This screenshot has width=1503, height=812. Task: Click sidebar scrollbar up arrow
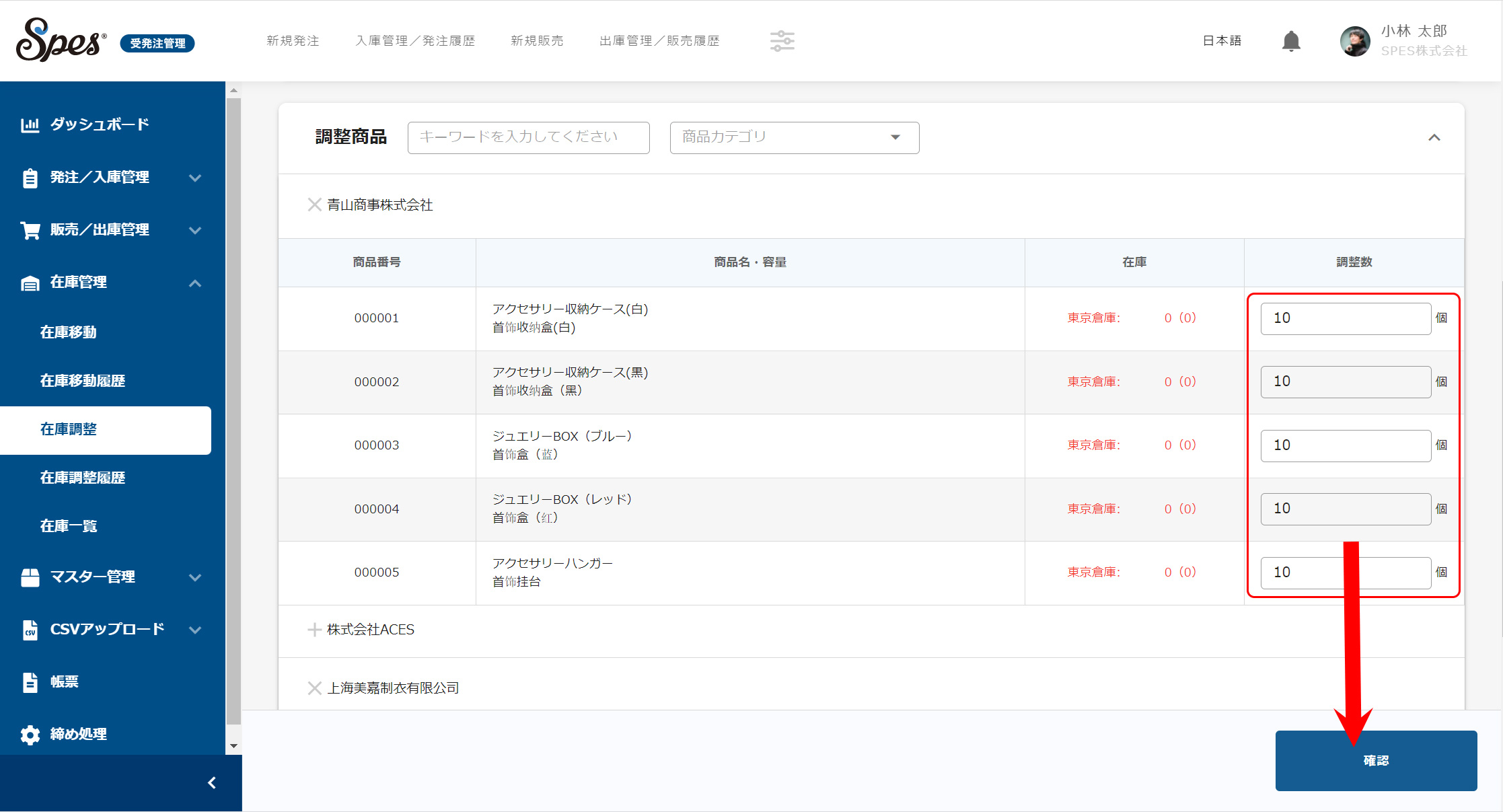click(x=233, y=89)
